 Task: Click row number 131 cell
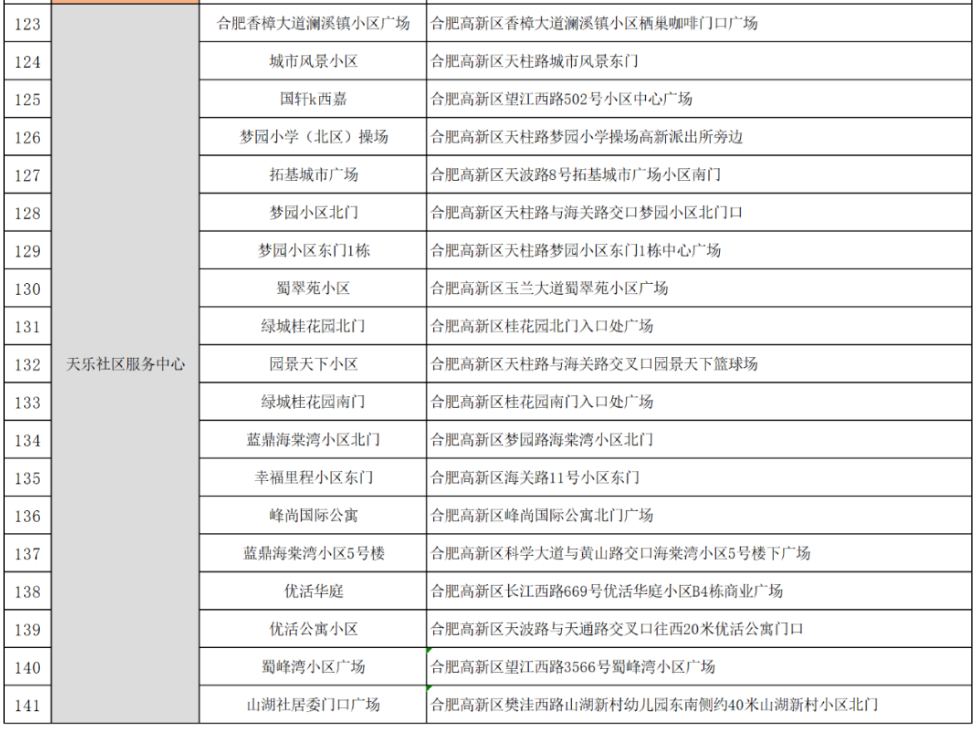[x=28, y=326]
